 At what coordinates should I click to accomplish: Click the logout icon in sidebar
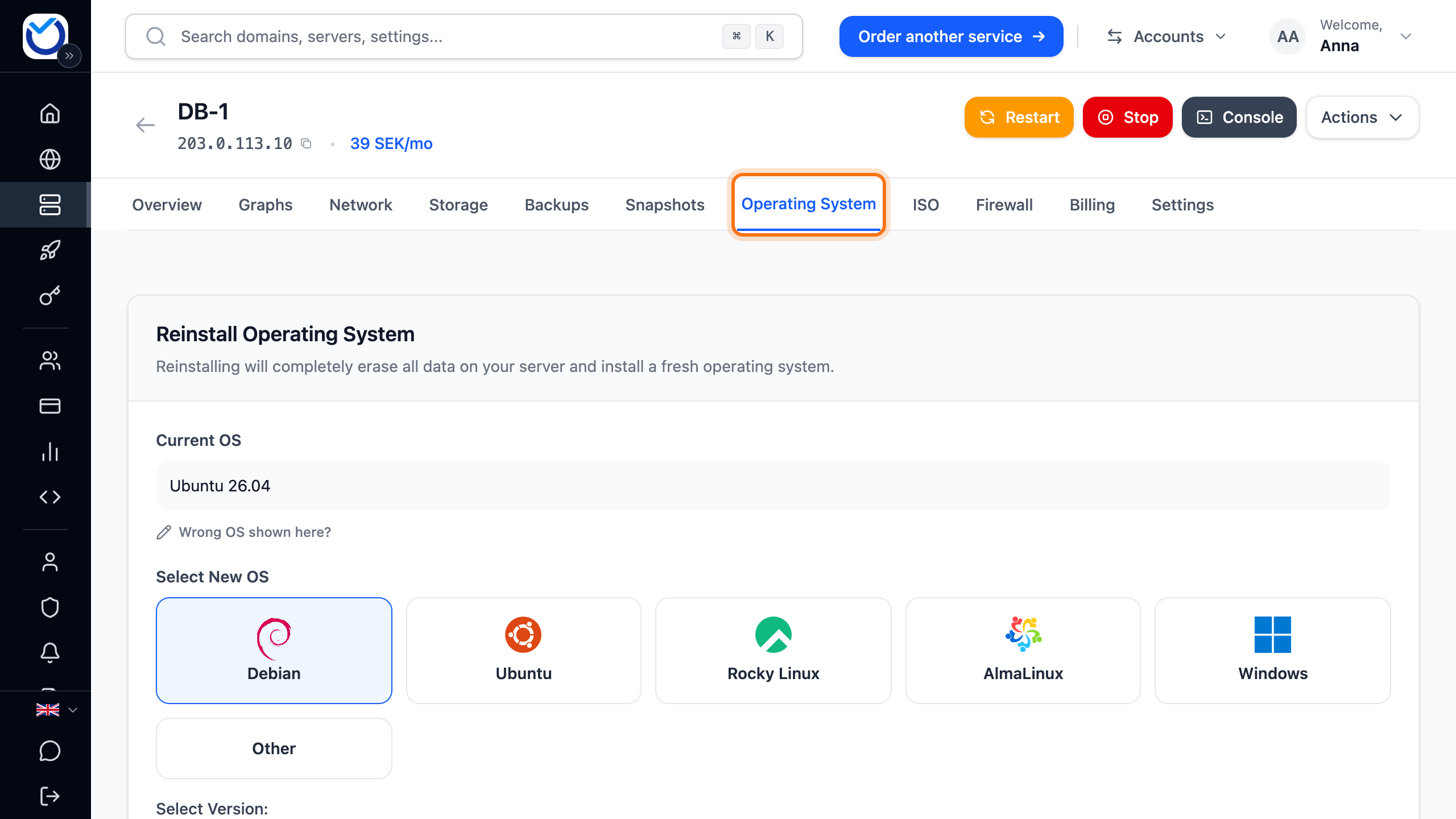click(50, 796)
